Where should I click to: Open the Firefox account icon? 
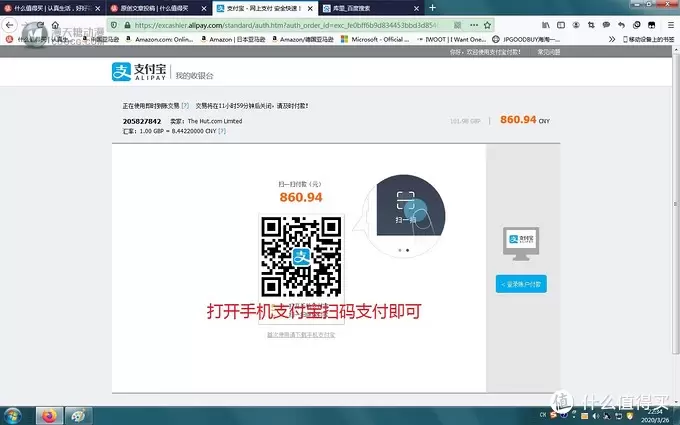click(576, 25)
